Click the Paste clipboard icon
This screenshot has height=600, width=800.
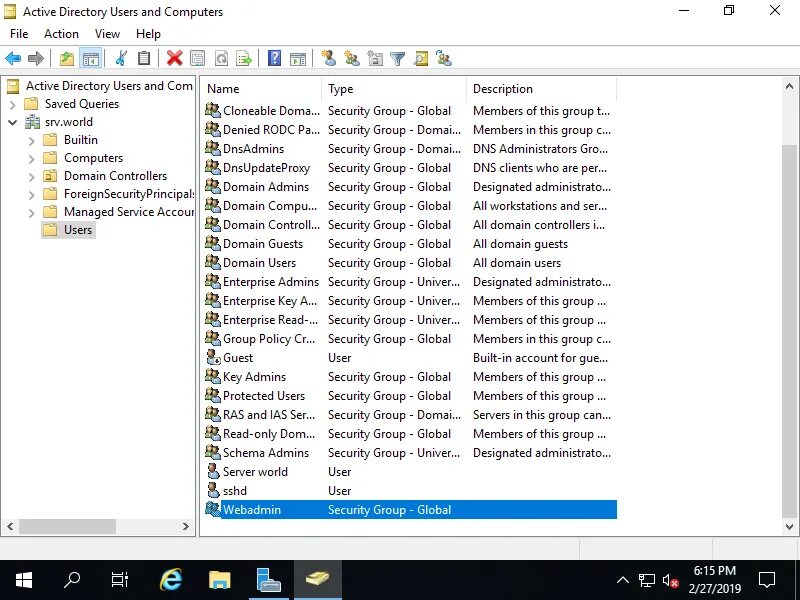[144, 59]
